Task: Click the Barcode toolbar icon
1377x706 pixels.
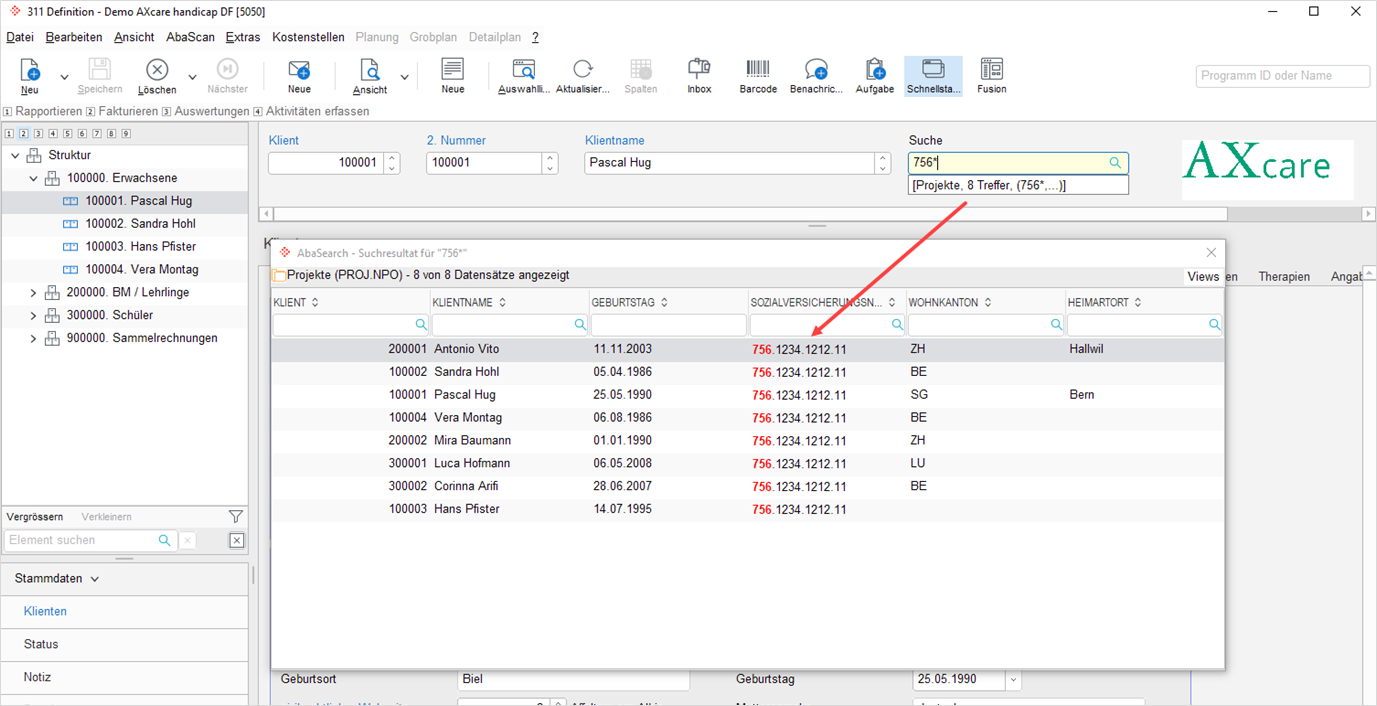Action: click(x=758, y=70)
